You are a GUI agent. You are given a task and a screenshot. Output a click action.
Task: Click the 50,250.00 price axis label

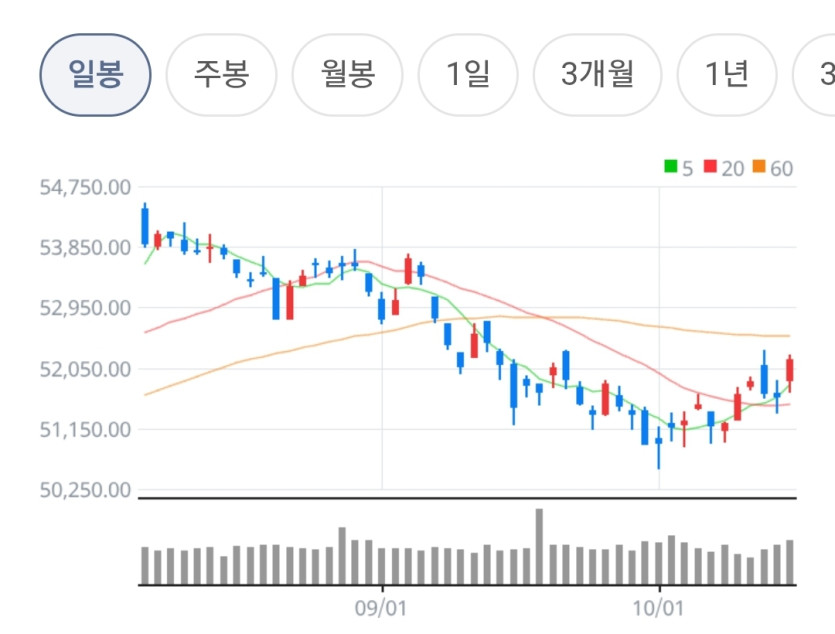pyautogui.click(x=85, y=490)
